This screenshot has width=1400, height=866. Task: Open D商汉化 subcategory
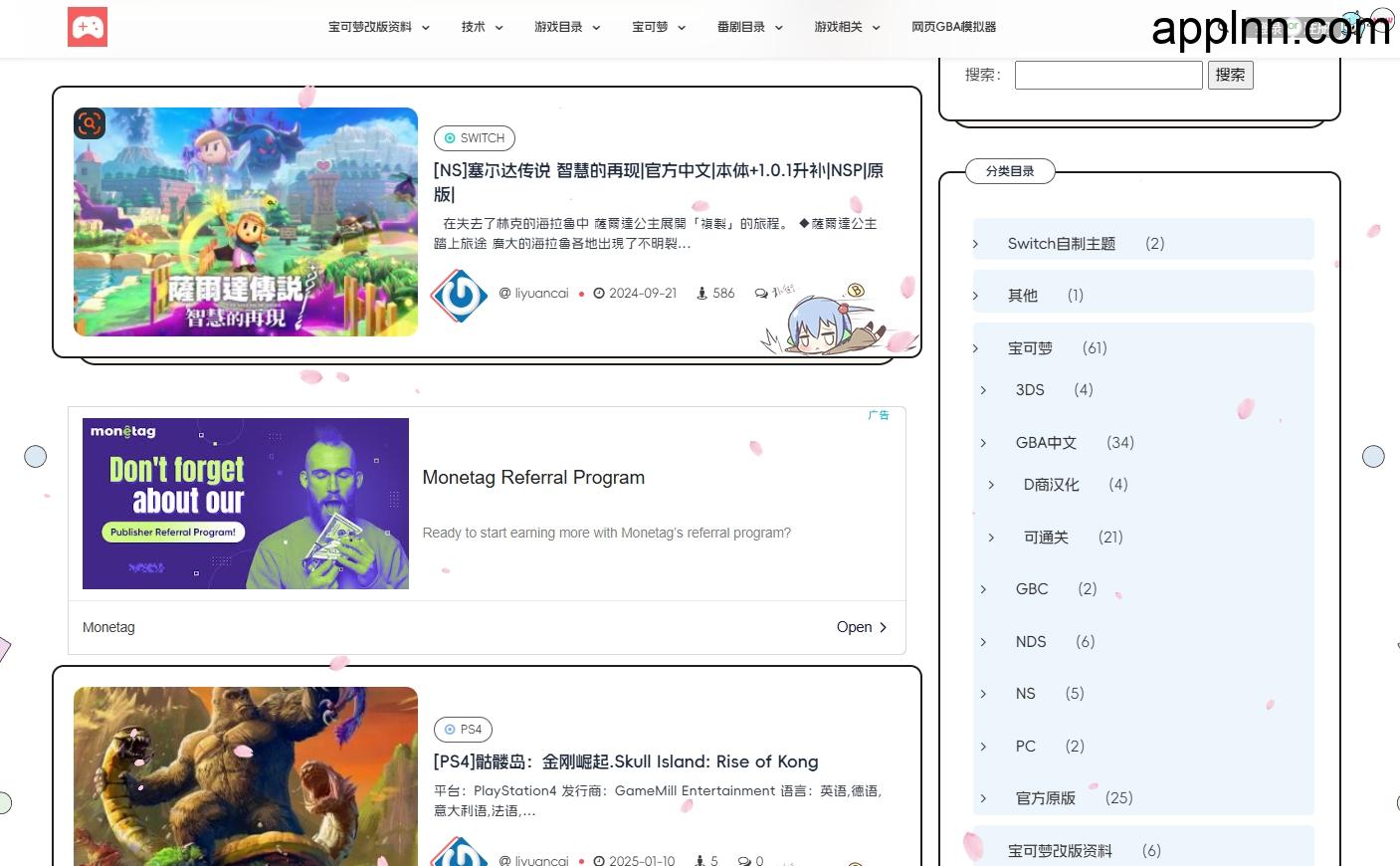click(x=1051, y=485)
